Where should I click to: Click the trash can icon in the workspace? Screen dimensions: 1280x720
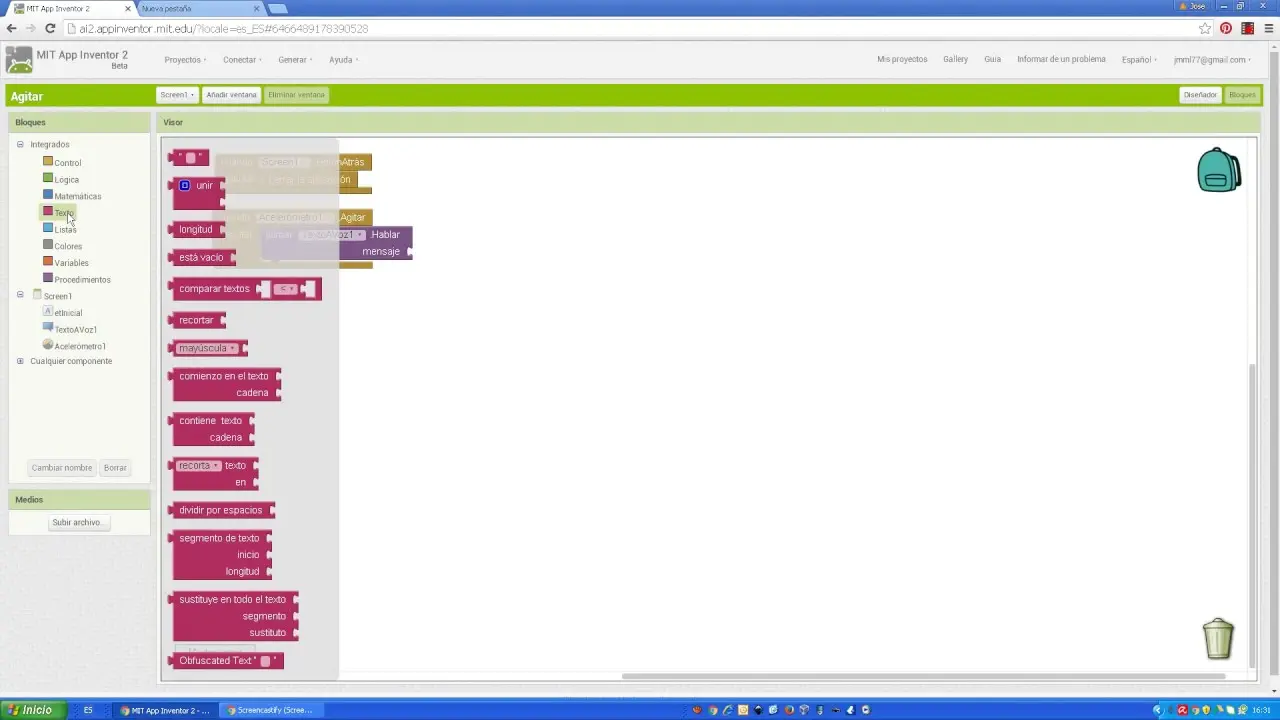pyautogui.click(x=1218, y=639)
